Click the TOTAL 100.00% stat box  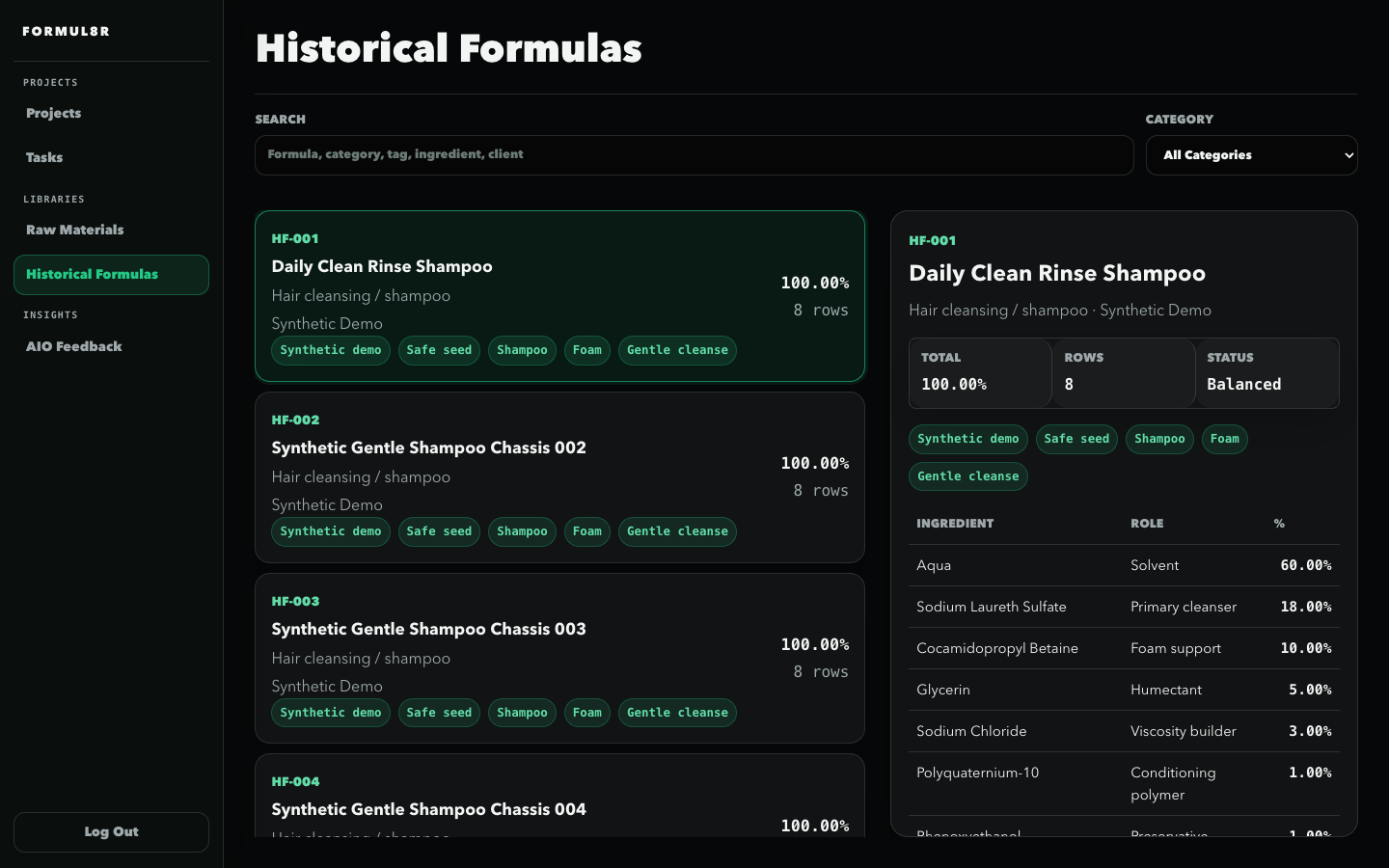[x=980, y=372]
